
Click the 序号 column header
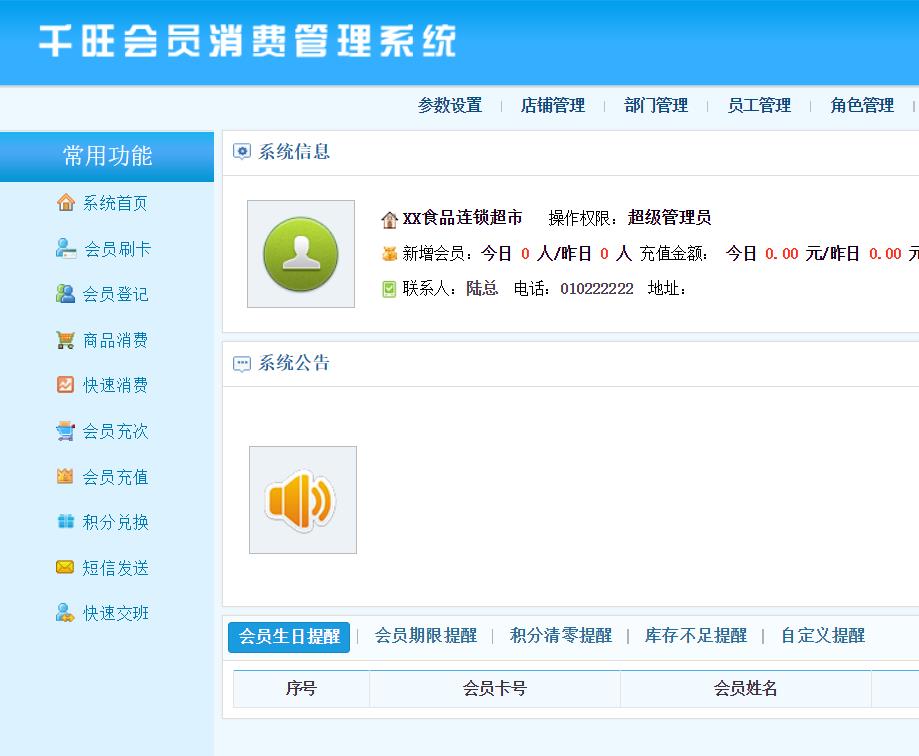301,689
